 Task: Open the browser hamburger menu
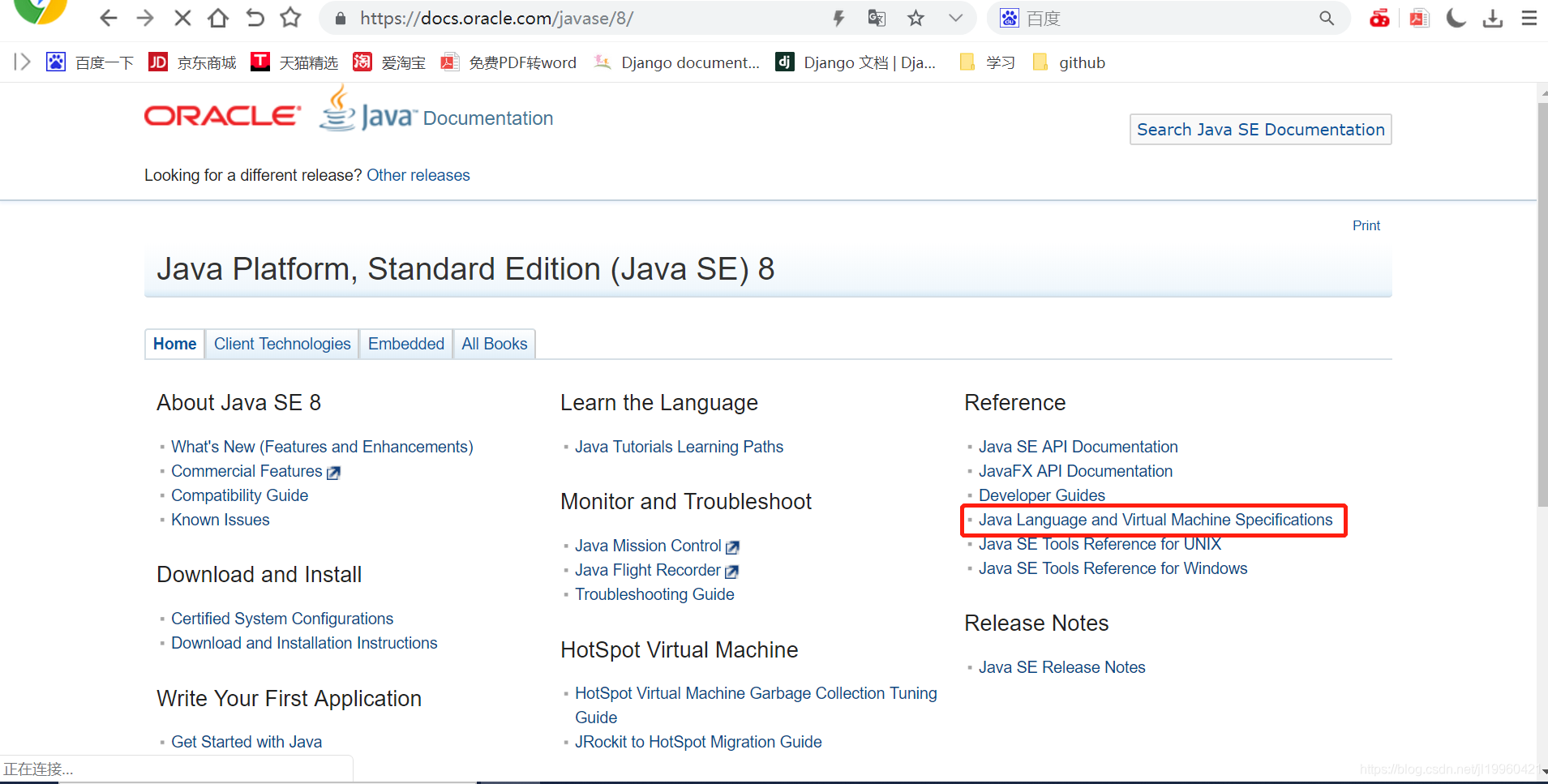point(1529,18)
